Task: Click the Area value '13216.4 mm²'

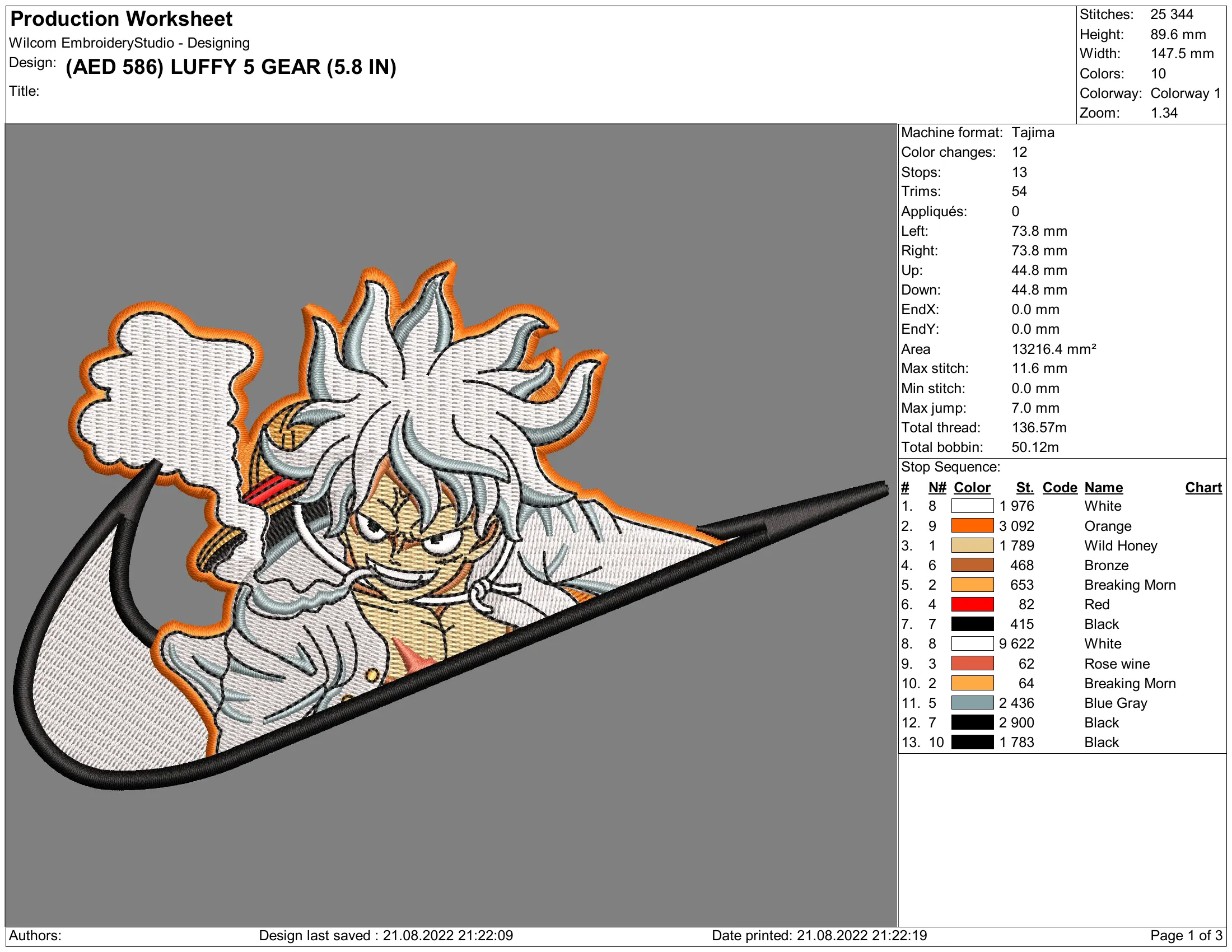Action: click(1054, 349)
